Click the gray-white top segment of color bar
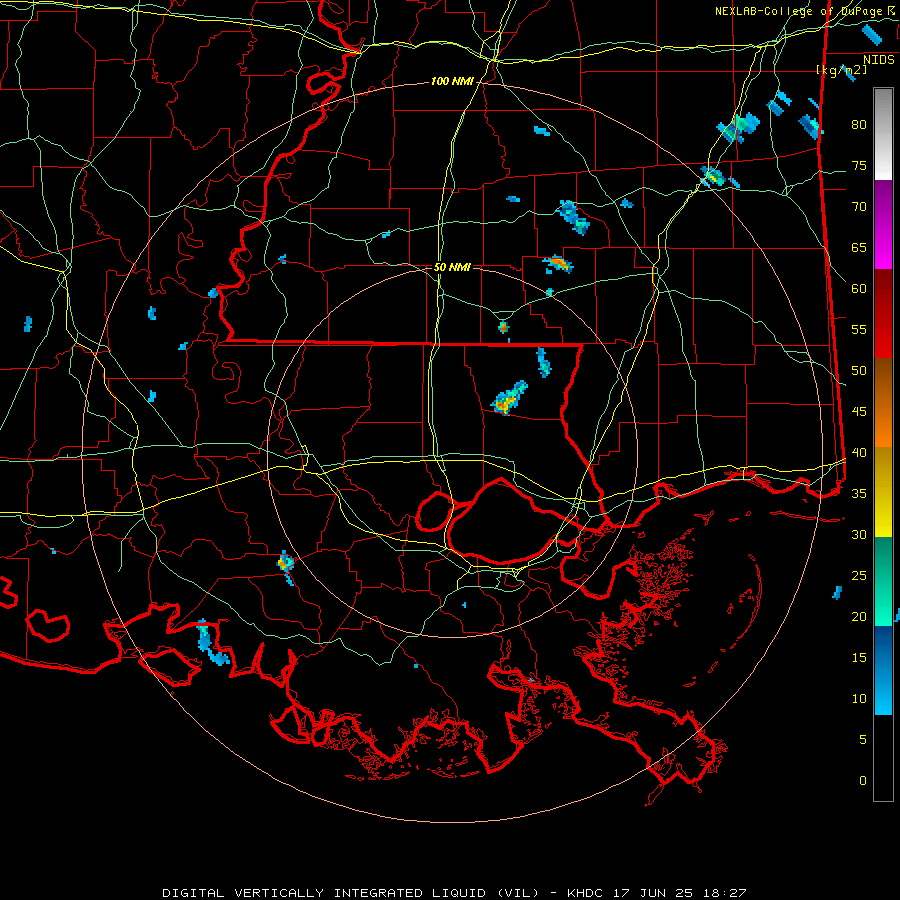 (883, 134)
